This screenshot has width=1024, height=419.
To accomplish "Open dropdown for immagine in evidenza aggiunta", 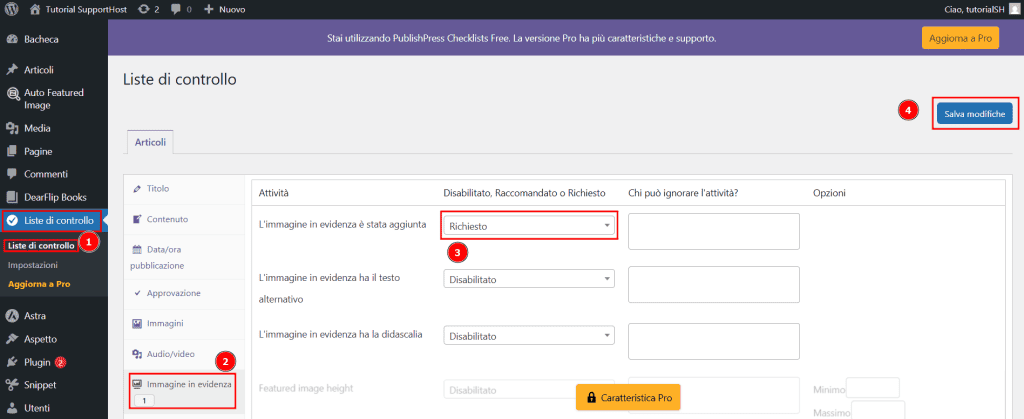I will (x=529, y=226).
